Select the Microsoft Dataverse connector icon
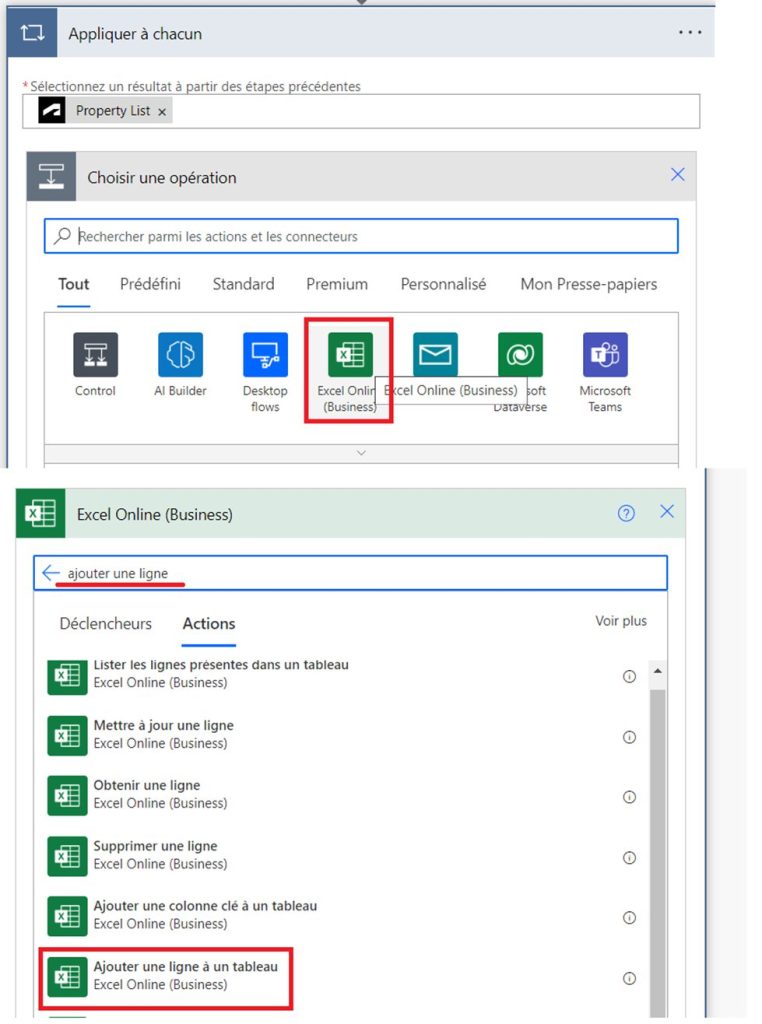Viewport: 762px width, 1024px height. (x=520, y=355)
